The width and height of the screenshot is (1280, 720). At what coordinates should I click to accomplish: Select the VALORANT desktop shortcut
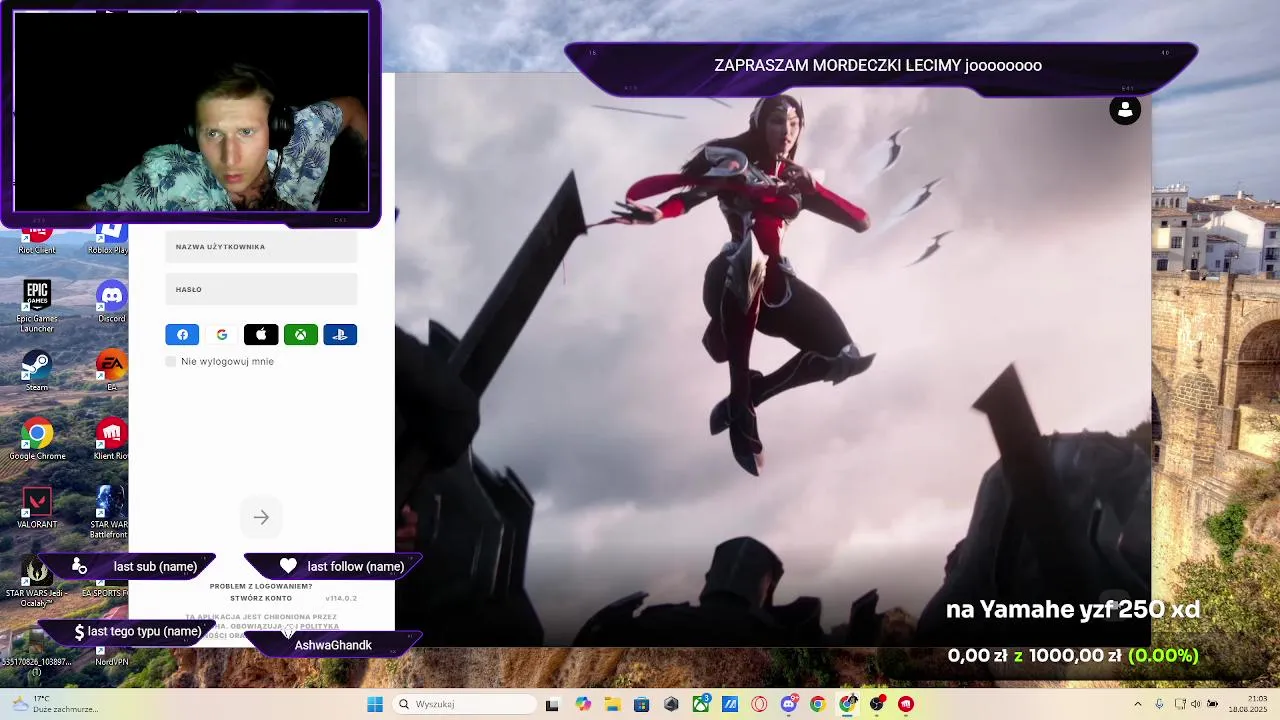(37, 508)
